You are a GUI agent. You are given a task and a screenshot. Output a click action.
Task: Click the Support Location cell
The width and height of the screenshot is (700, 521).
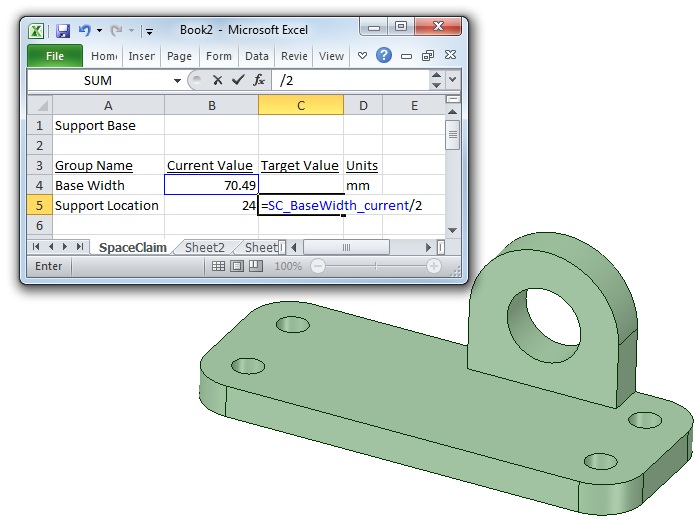tap(108, 205)
